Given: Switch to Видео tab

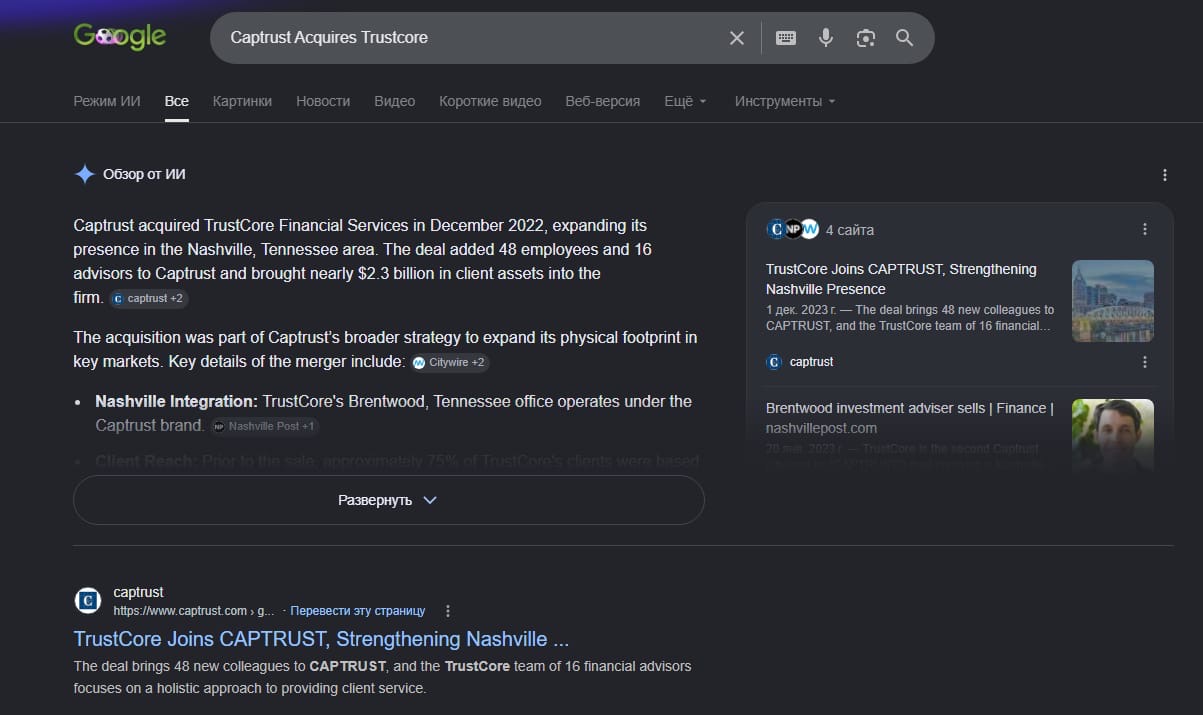Looking at the screenshot, I should (x=394, y=101).
